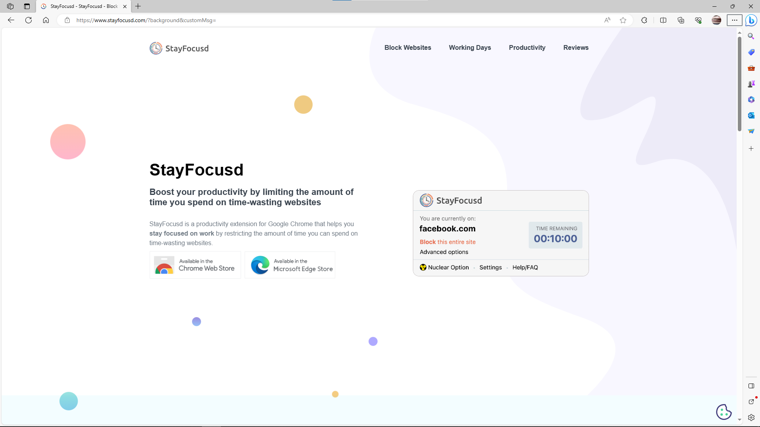This screenshot has height=427, width=760.
Task: Go to the browser home page
Action: [46, 20]
